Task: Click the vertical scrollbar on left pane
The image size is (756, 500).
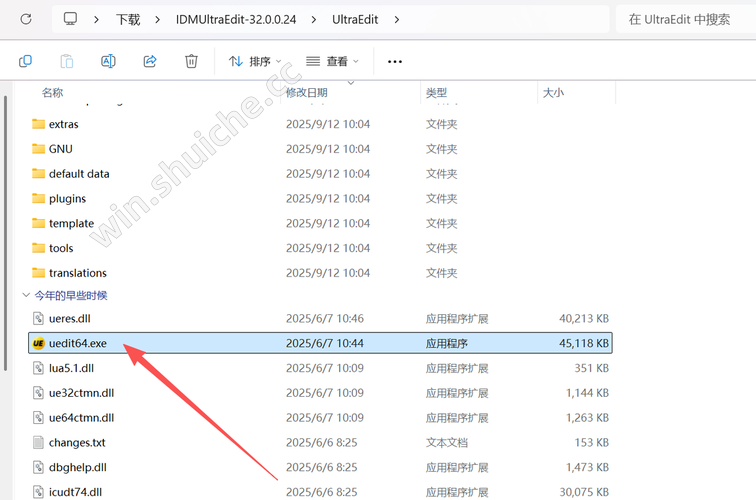Action: [5, 233]
